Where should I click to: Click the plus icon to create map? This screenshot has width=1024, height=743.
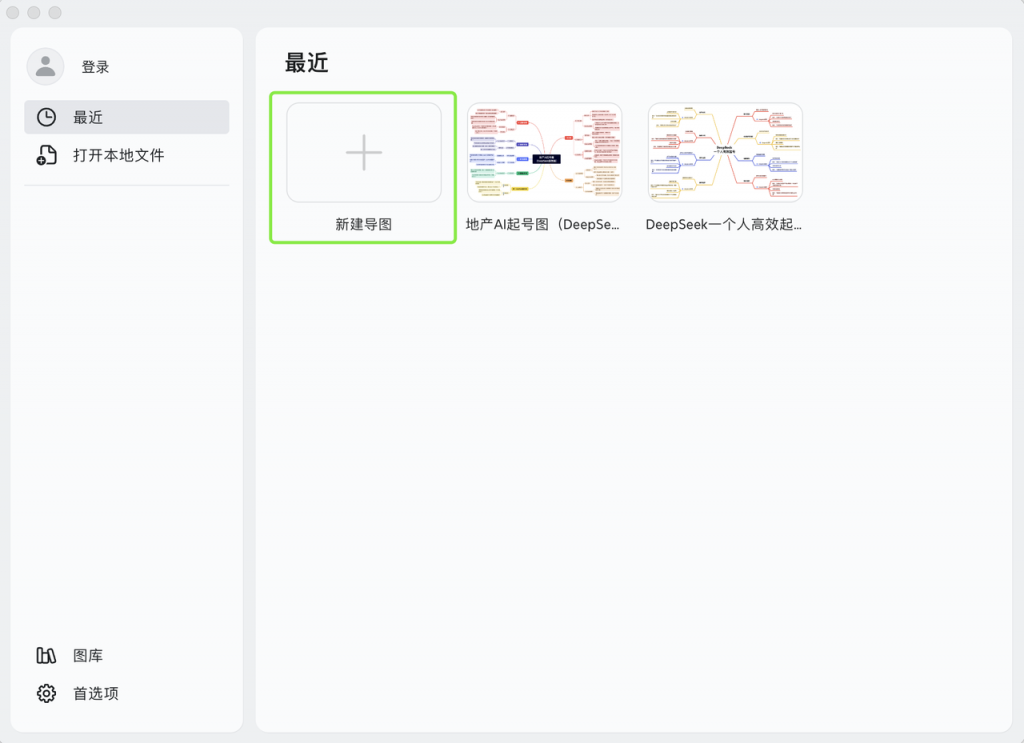364,153
